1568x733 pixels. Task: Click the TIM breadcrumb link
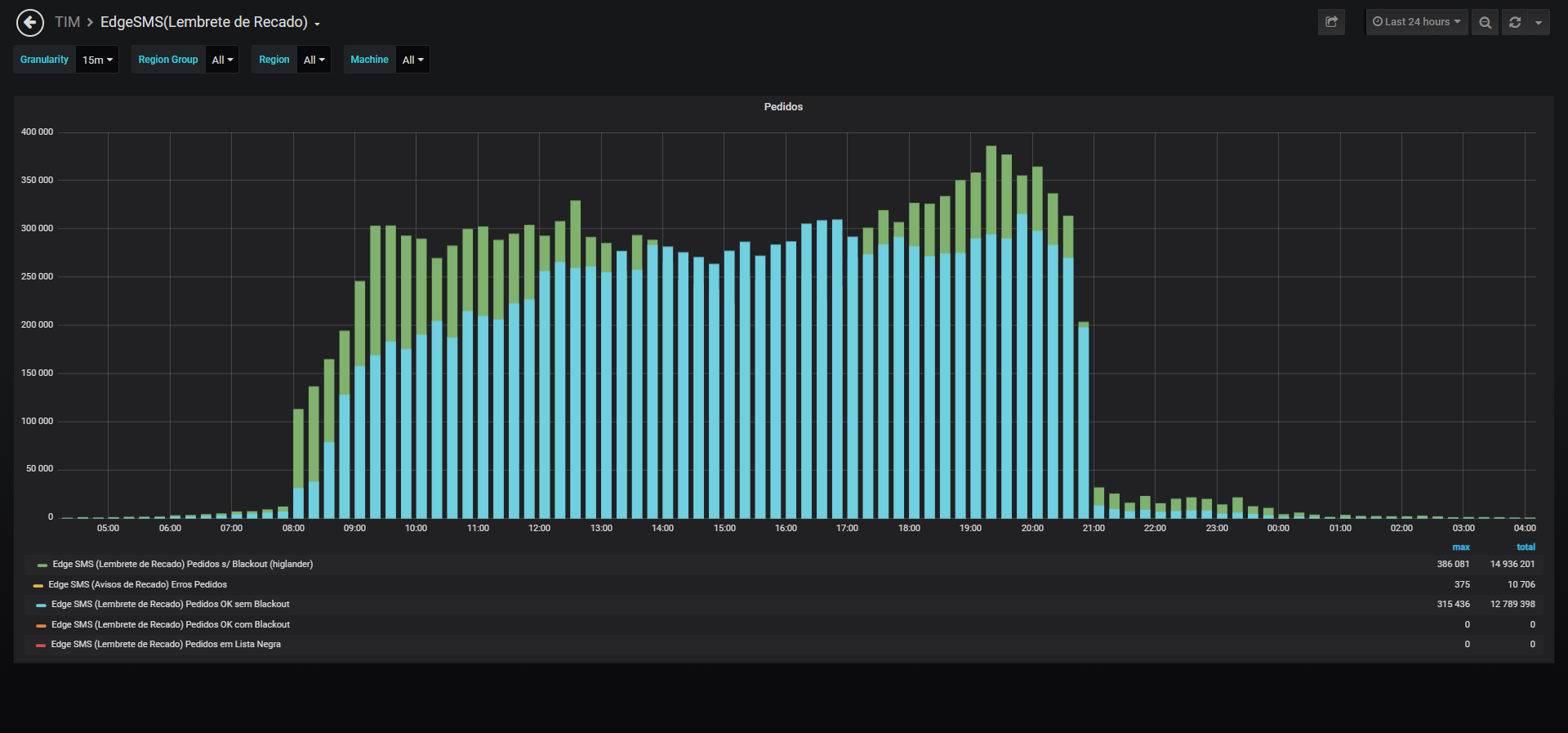(x=67, y=22)
